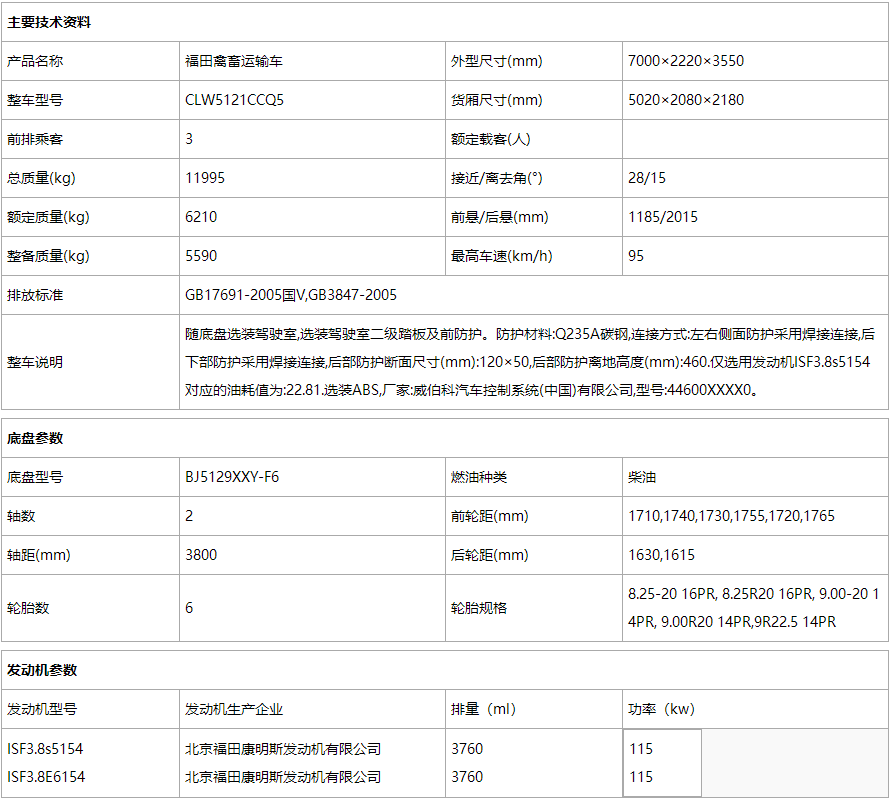Click the value 3 beside 前排乘客

[x=189, y=139]
